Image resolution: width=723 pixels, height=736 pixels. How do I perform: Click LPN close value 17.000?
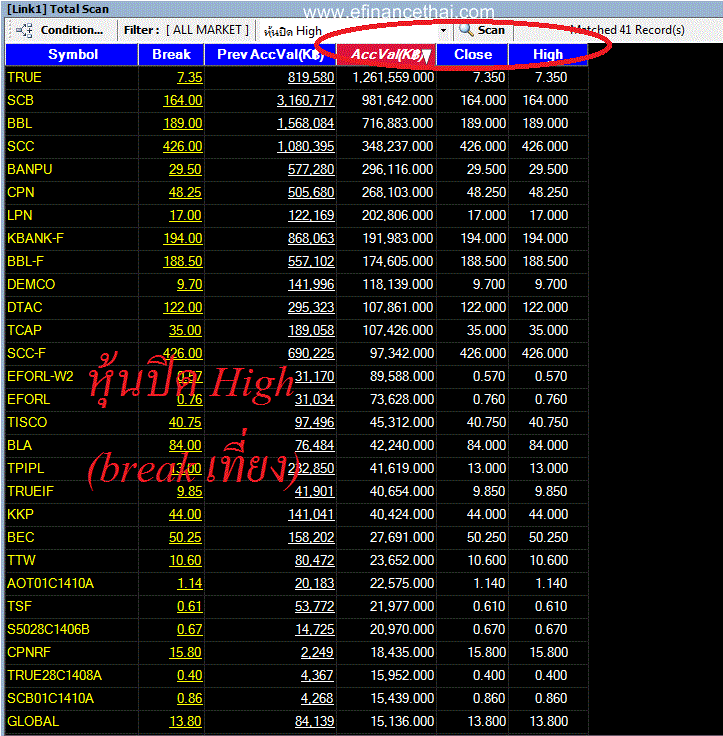487,215
